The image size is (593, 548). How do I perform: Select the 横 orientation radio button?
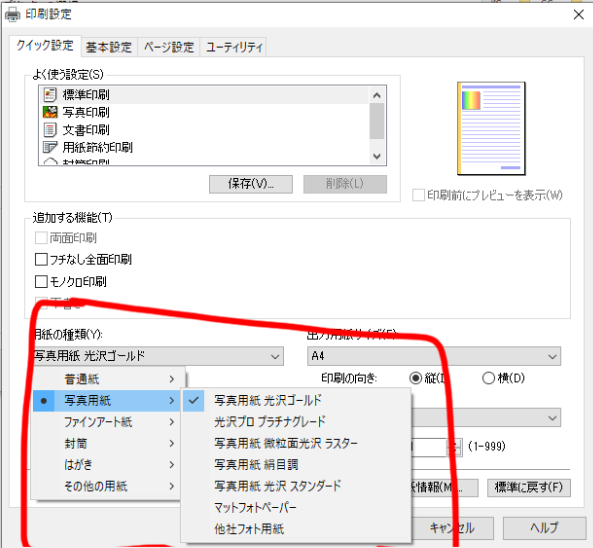(x=488, y=378)
